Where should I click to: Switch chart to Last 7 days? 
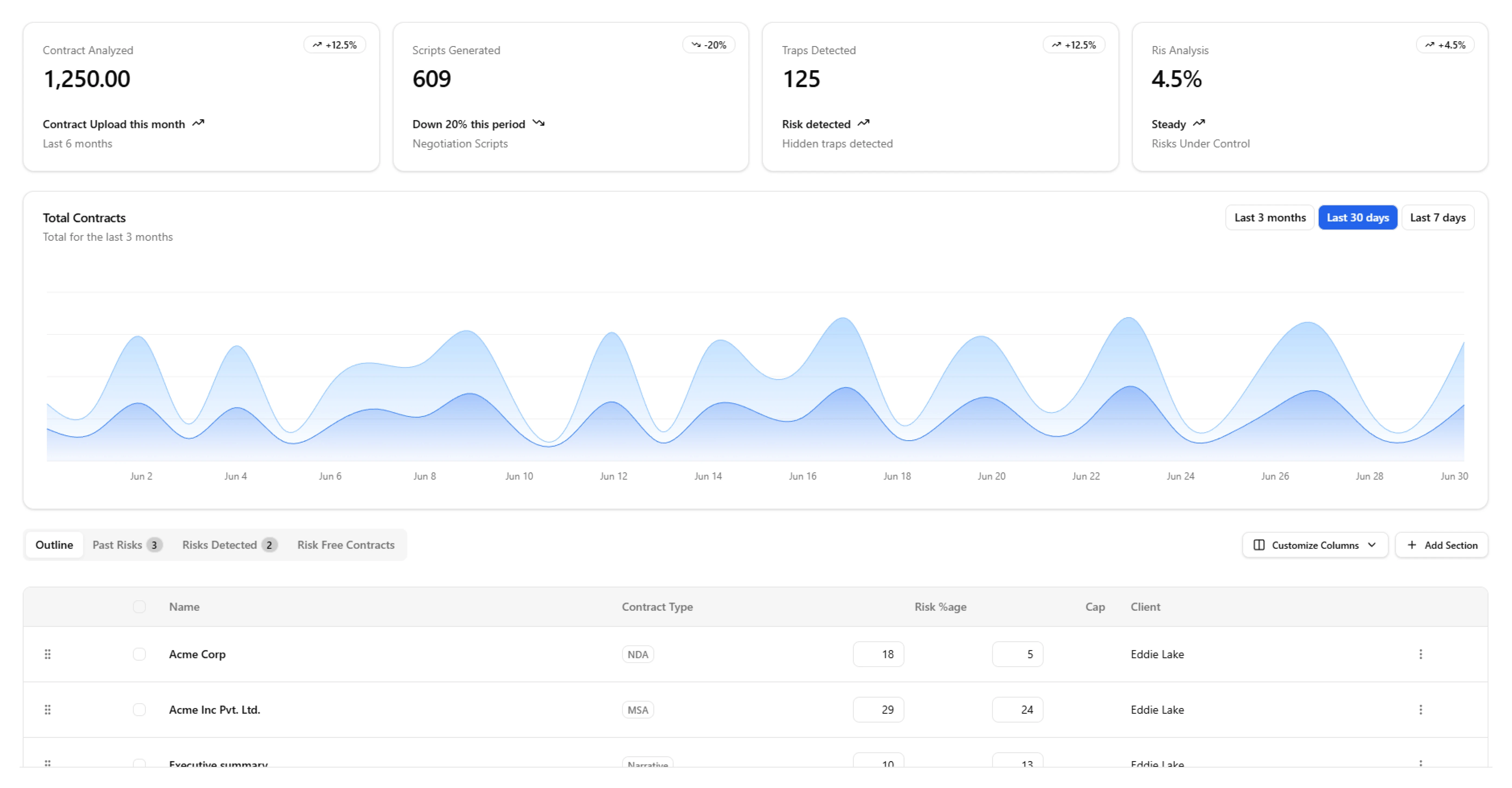[x=1437, y=218]
